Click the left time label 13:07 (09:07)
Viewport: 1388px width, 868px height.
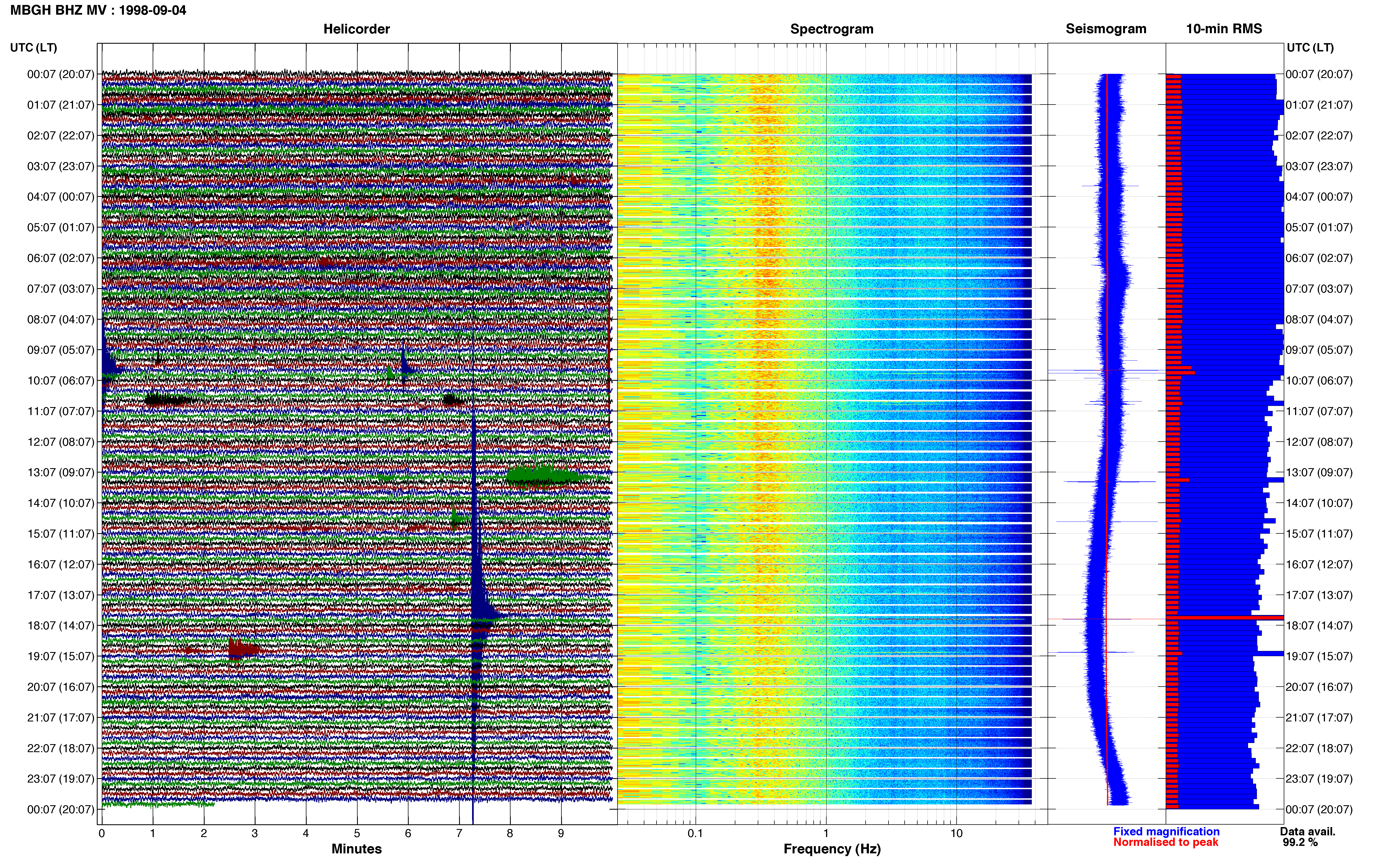(x=61, y=473)
